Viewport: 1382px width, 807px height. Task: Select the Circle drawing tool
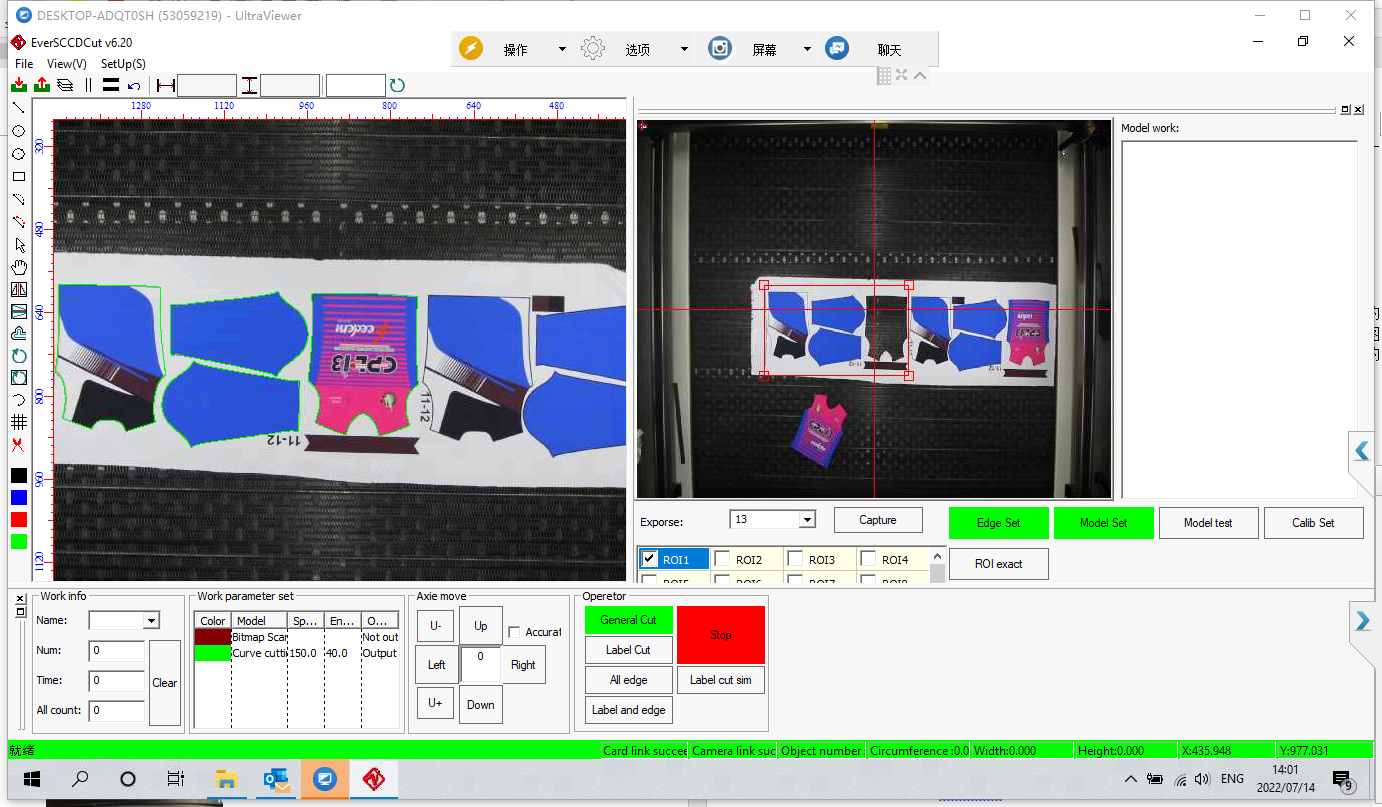coord(18,131)
